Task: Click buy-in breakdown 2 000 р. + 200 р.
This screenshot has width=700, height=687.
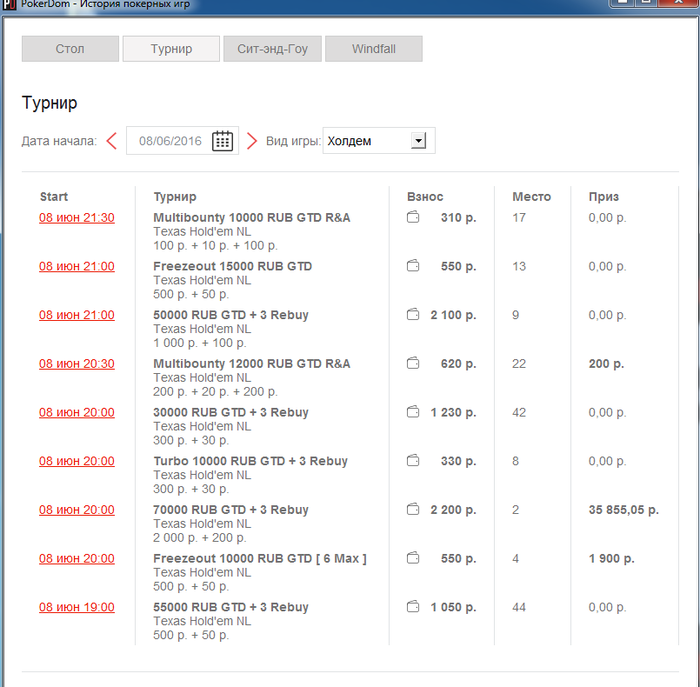Action: (200, 538)
